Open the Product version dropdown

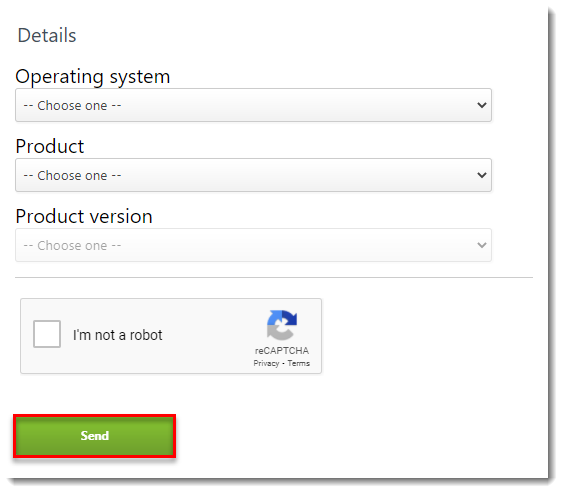[253, 245]
